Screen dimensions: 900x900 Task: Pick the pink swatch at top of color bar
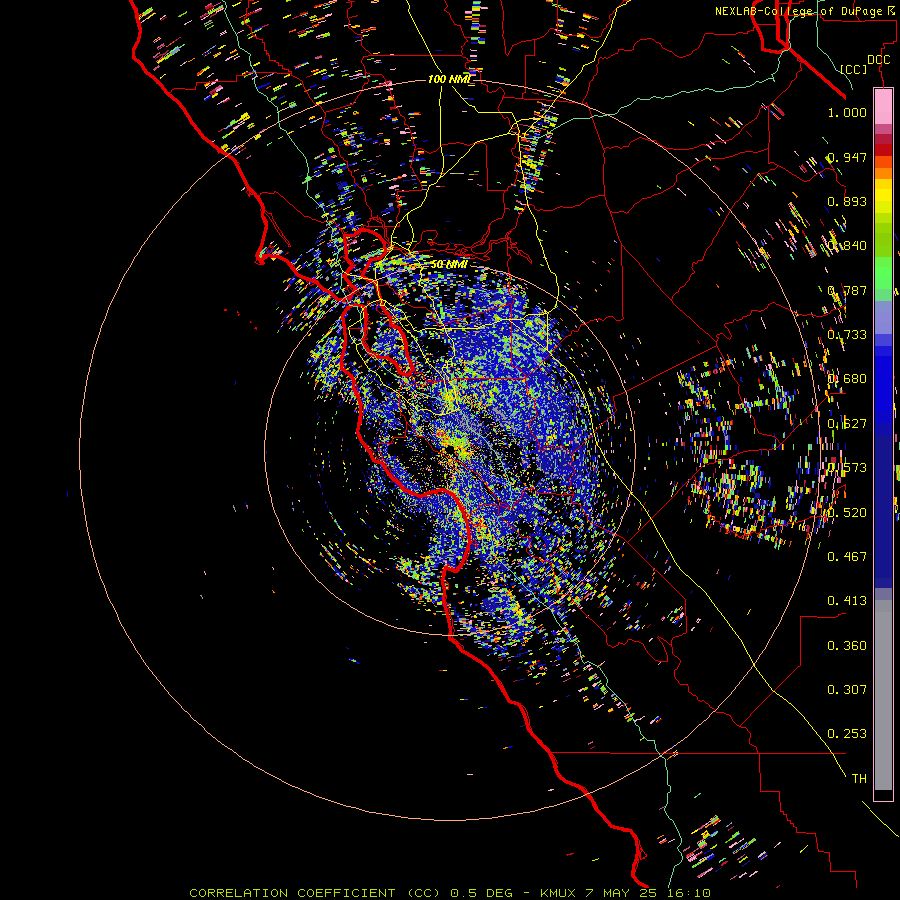pos(883,107)
